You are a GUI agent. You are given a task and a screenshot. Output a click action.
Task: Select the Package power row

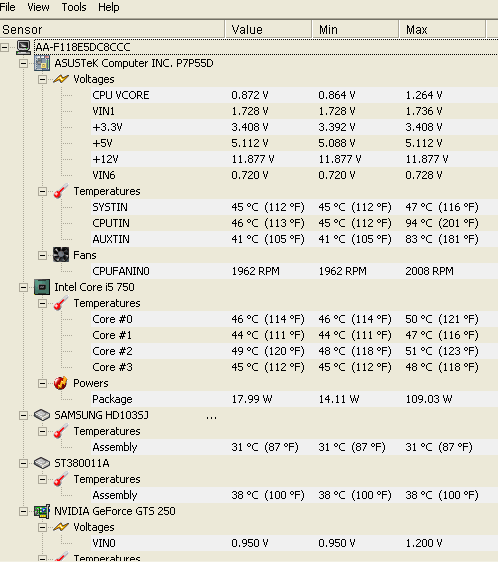point(294,399)
